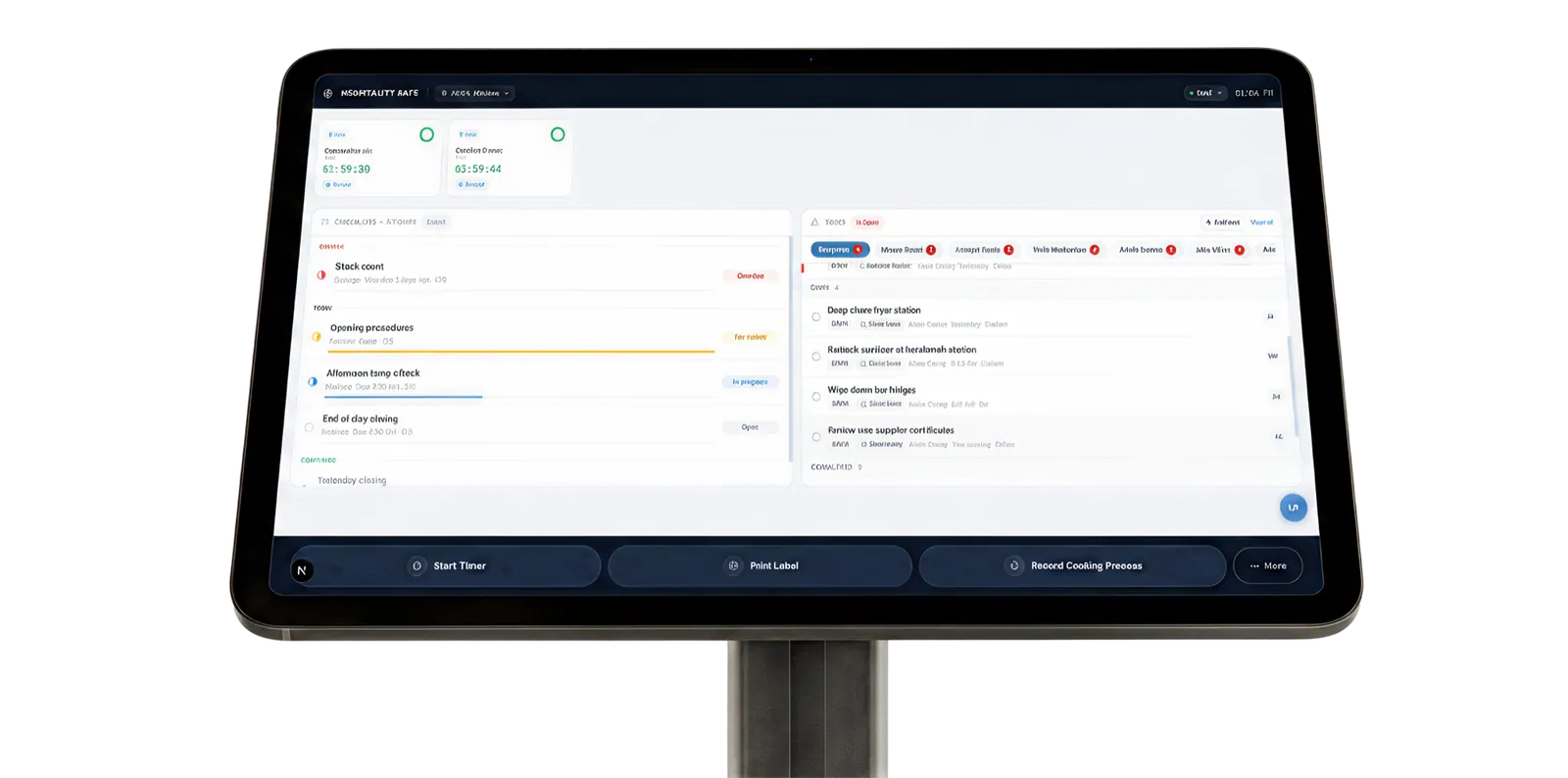
Task: Tick the circle for the Wipe down task
Action: click(816, 397)
